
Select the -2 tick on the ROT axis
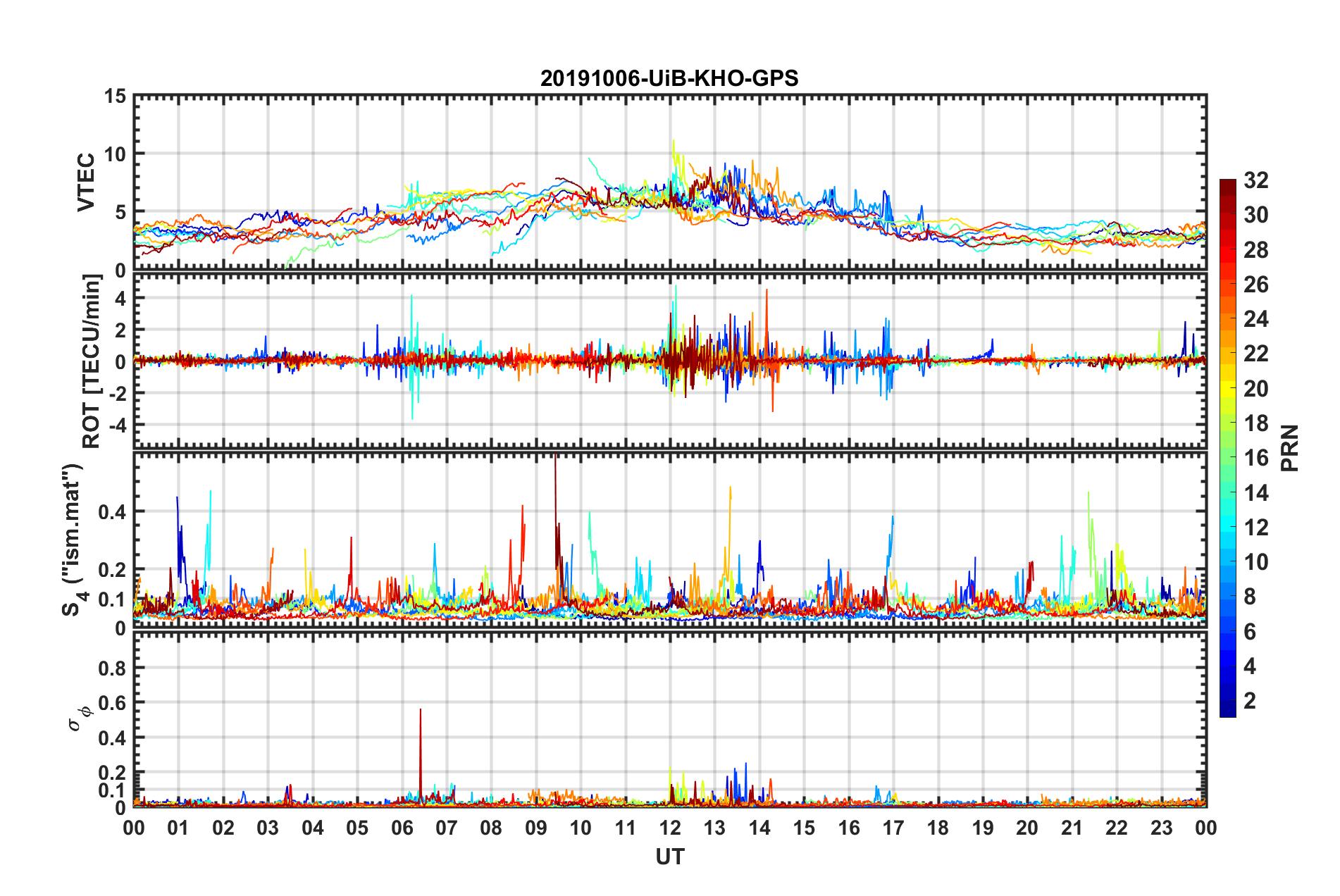[118, 394]
